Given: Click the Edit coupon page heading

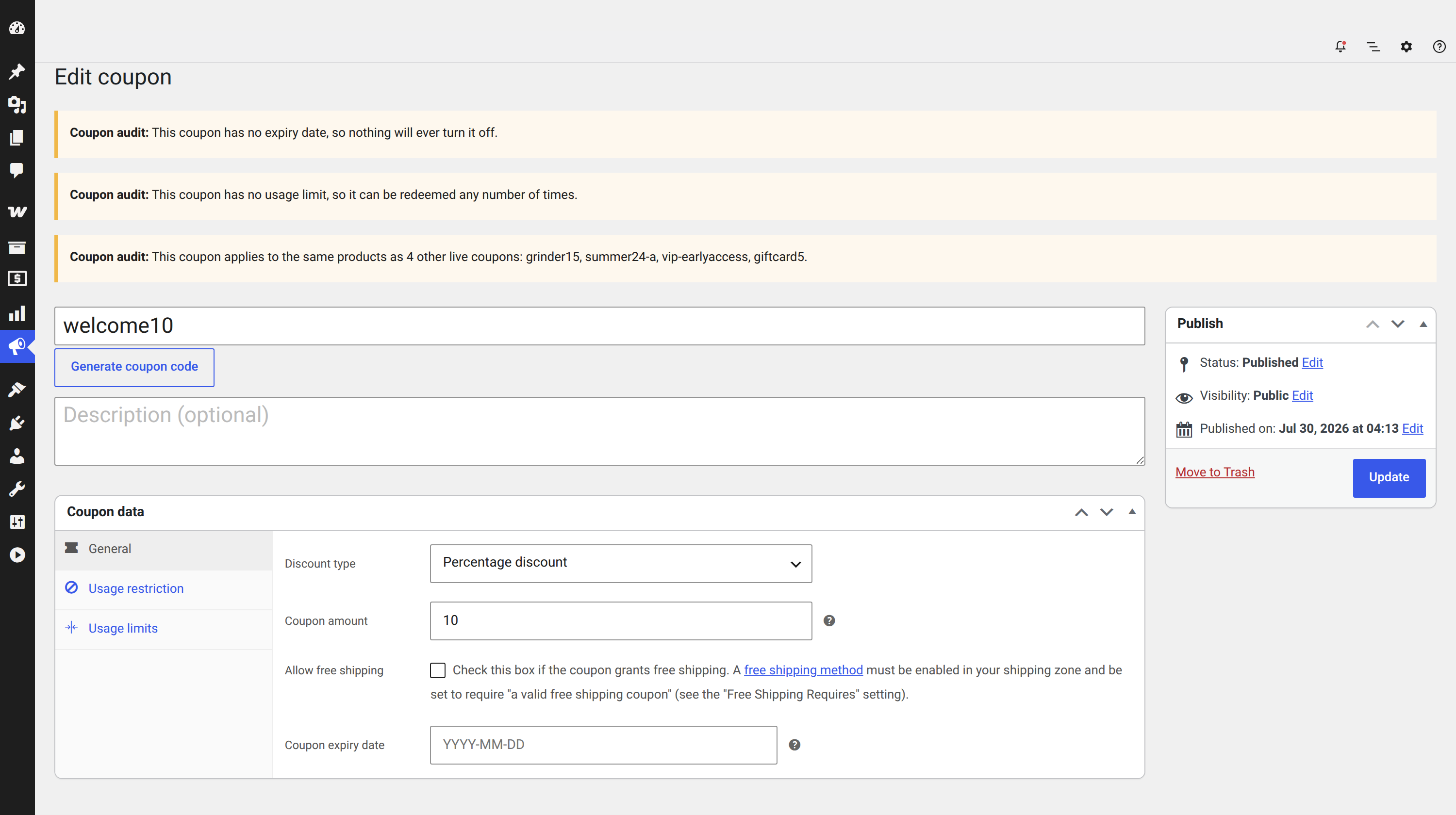Looking at the screenshot, I should point(113,77).
